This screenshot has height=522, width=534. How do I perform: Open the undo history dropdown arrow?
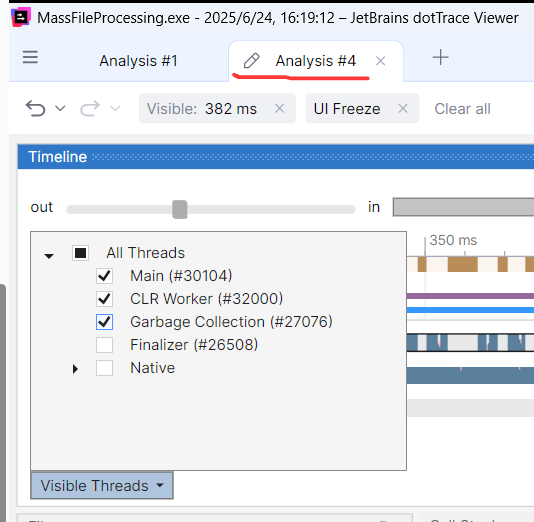click(x=60, y=109)
